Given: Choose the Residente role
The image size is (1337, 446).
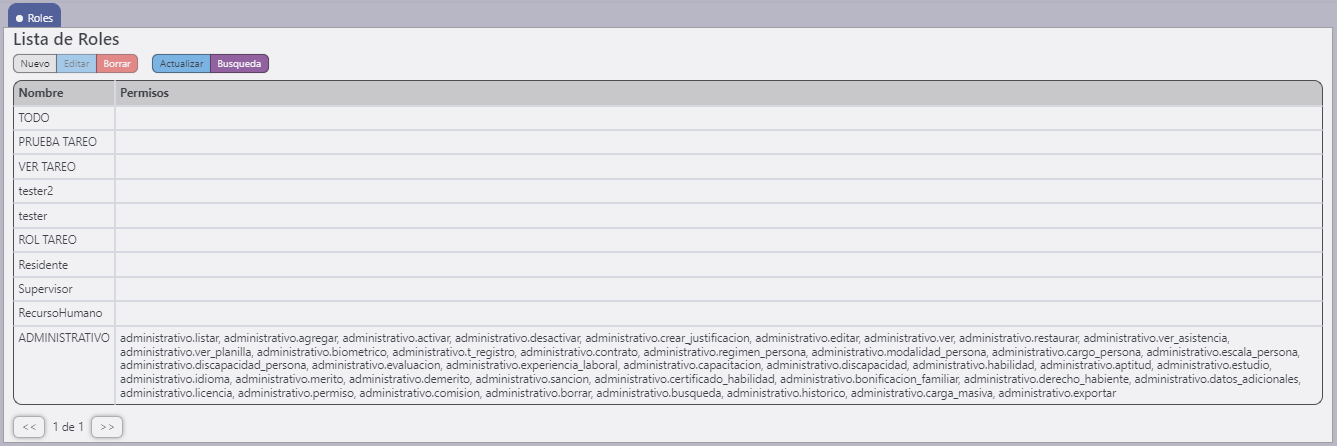Looking at the screenshot, I should [x=43, y=265].
